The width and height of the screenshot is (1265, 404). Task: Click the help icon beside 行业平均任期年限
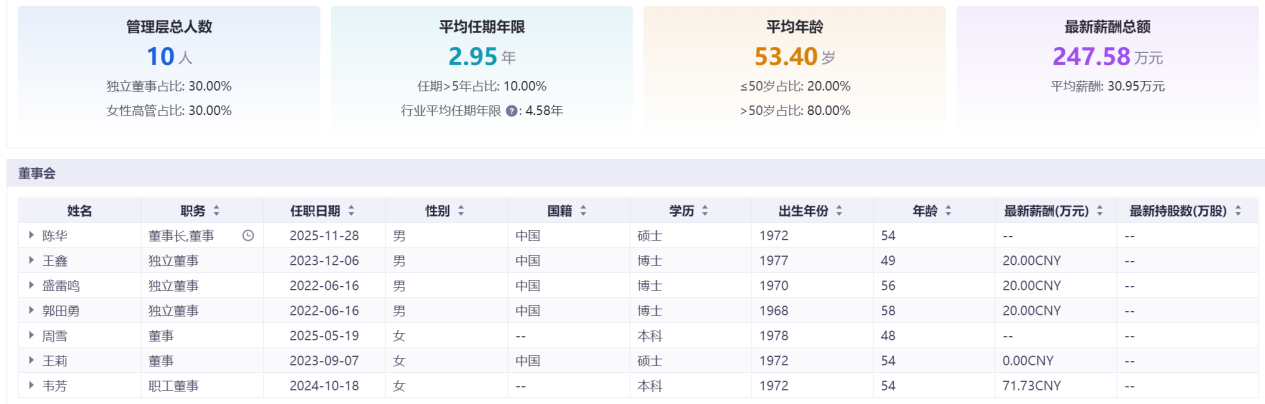512,111
